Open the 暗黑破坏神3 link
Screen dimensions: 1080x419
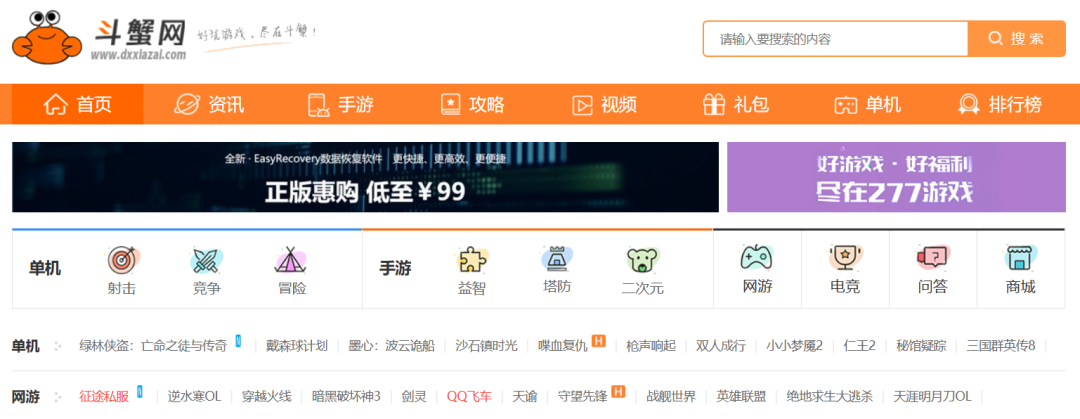(x=346, y=397)
